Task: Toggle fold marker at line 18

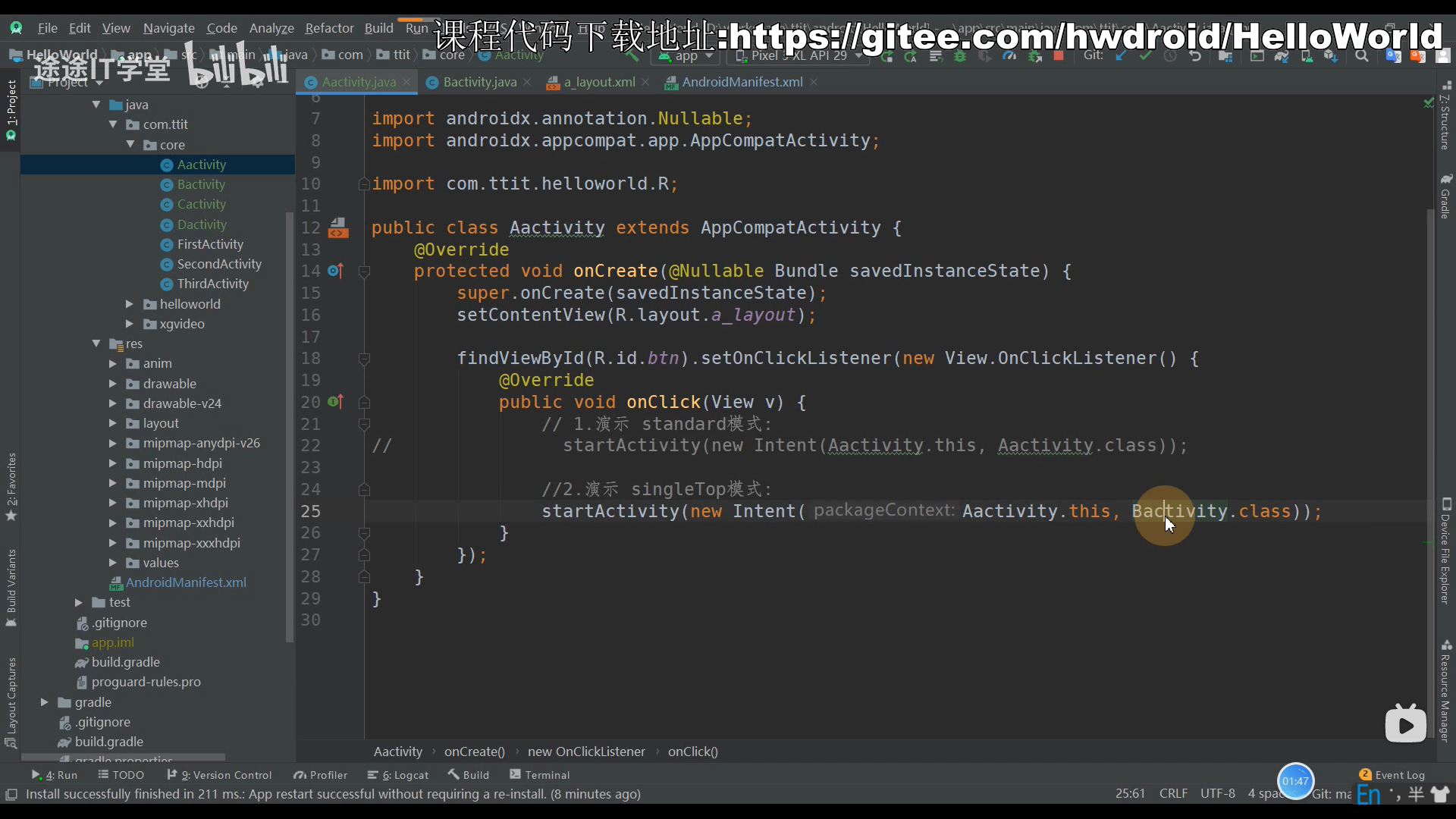Action: coord(364,359)
